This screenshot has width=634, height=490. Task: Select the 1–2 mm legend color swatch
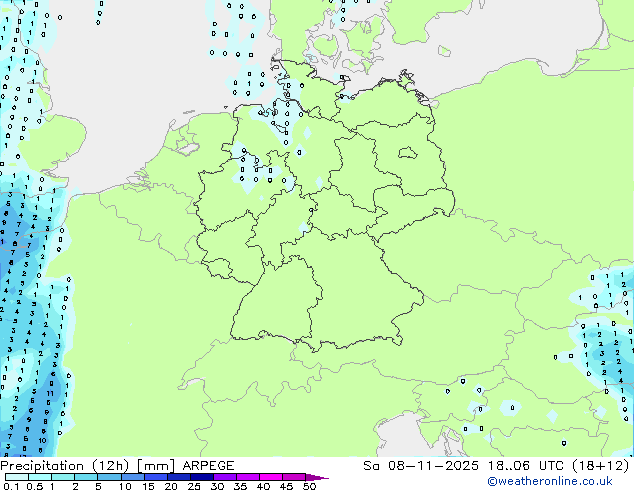tap(63, 477)
